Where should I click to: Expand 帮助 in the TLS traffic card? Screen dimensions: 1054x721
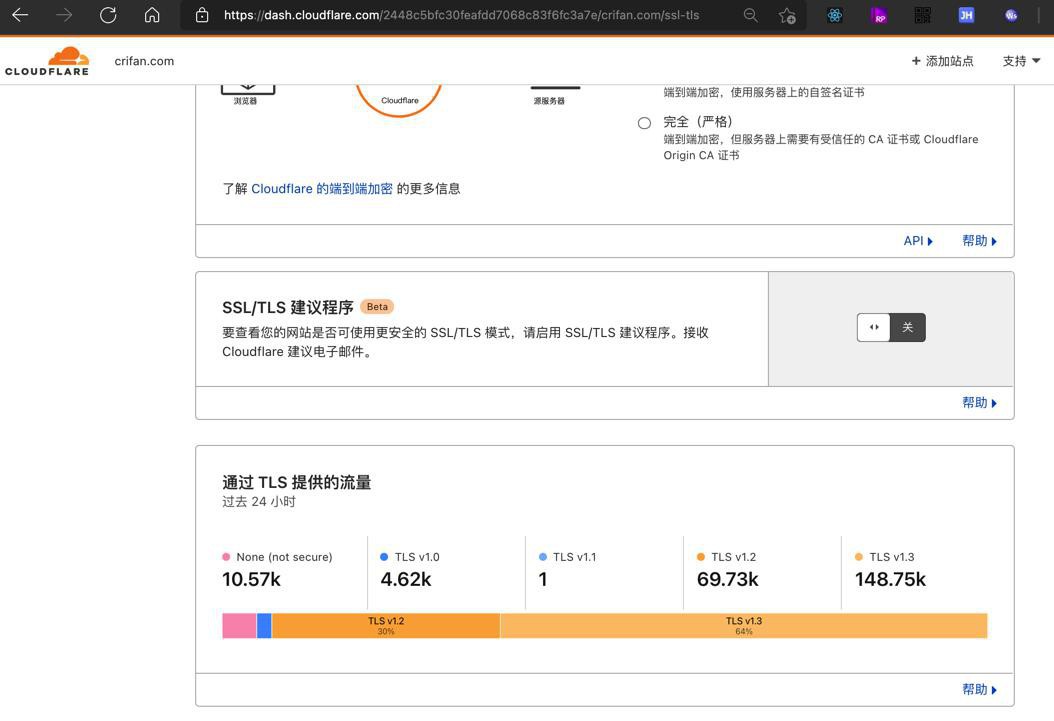click(x=979, y=689)
